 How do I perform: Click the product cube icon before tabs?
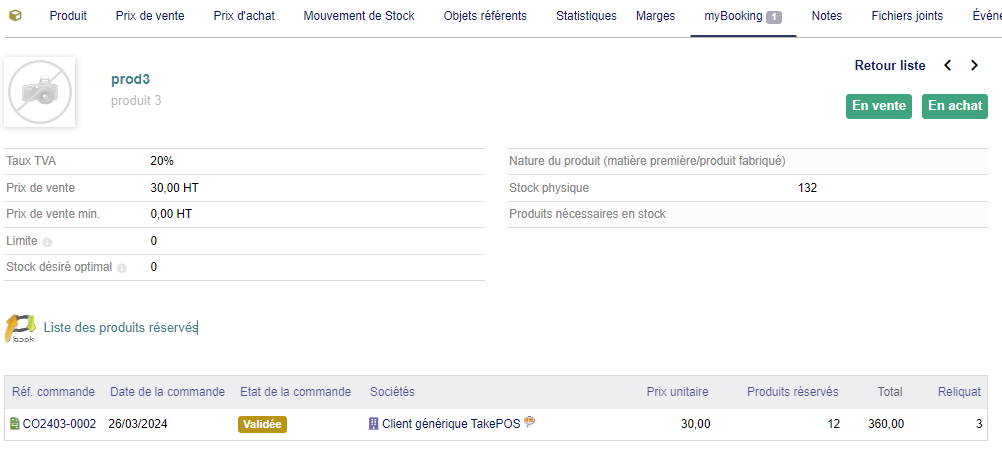click(15, 16)
